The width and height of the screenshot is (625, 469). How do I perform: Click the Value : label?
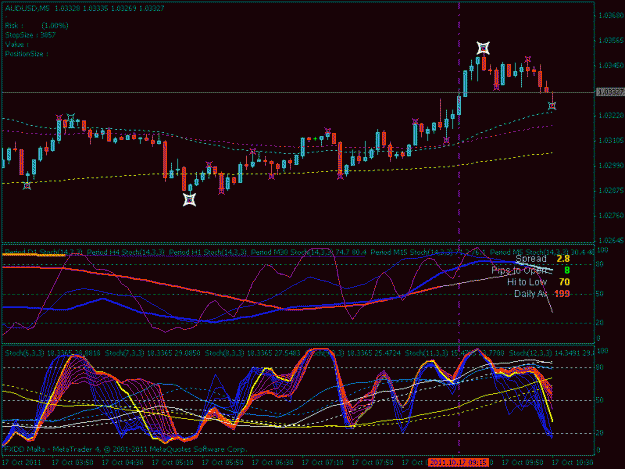pyautogui.click(x=17, y=45)
